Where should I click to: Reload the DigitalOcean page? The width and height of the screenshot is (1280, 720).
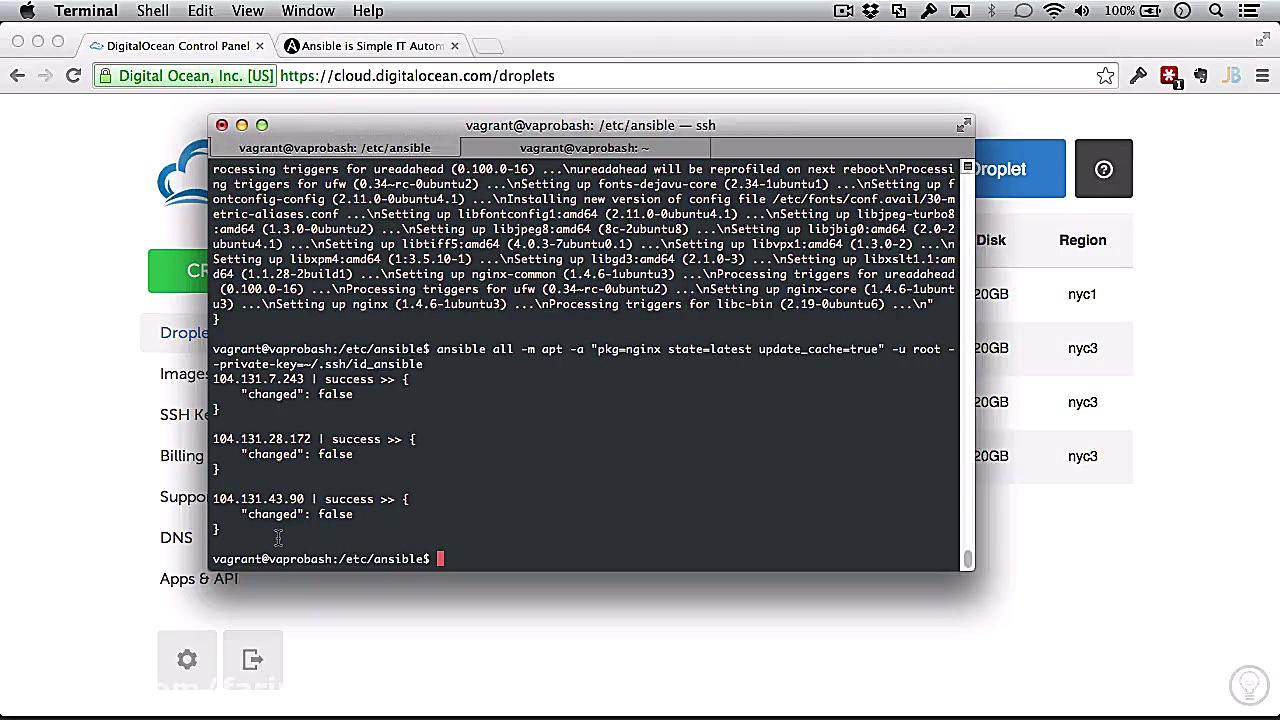pyautogui.click(x=73, y=76)
